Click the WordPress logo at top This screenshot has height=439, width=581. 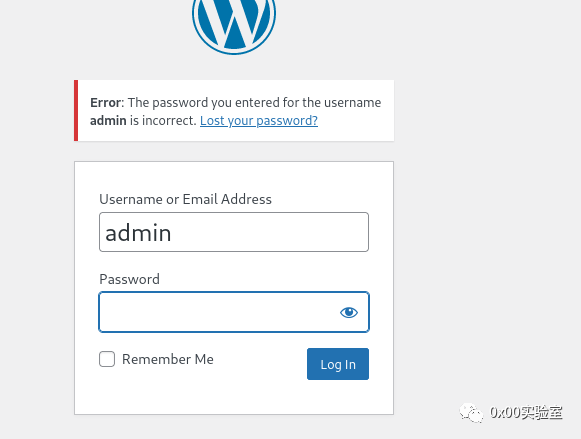[234, 25]
